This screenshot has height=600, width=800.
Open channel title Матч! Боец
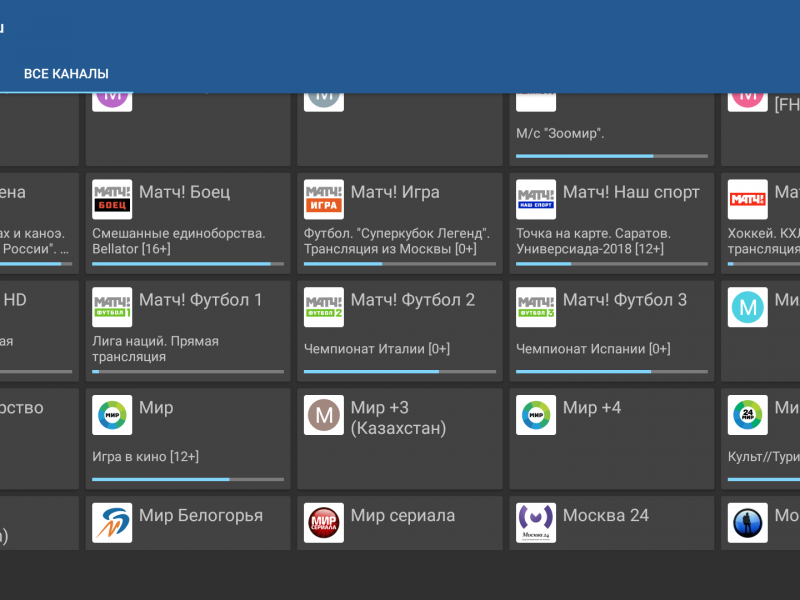[x=185, y=192]
